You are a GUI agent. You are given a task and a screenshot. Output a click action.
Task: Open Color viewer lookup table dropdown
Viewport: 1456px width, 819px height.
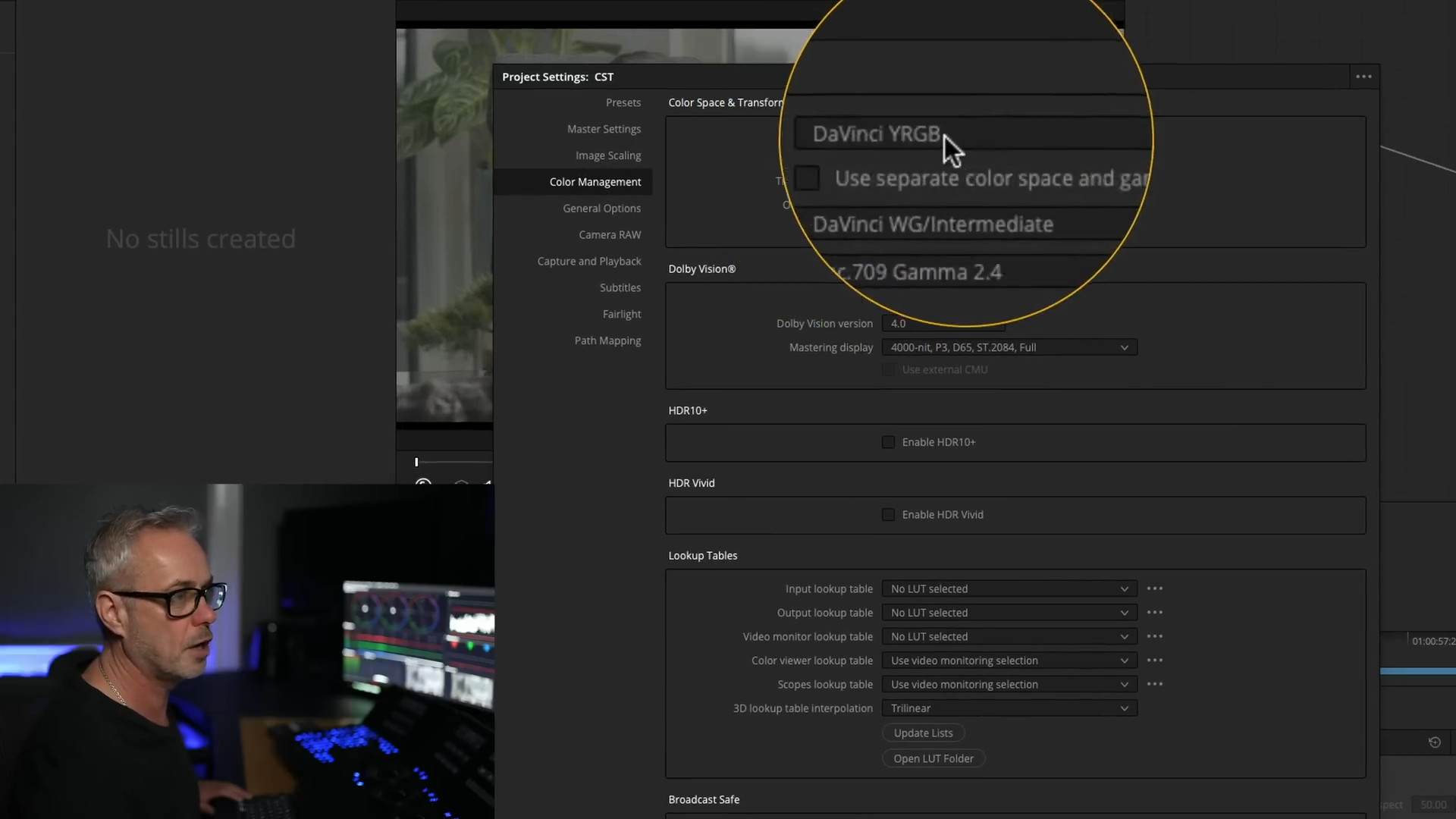coord(1009,661)
